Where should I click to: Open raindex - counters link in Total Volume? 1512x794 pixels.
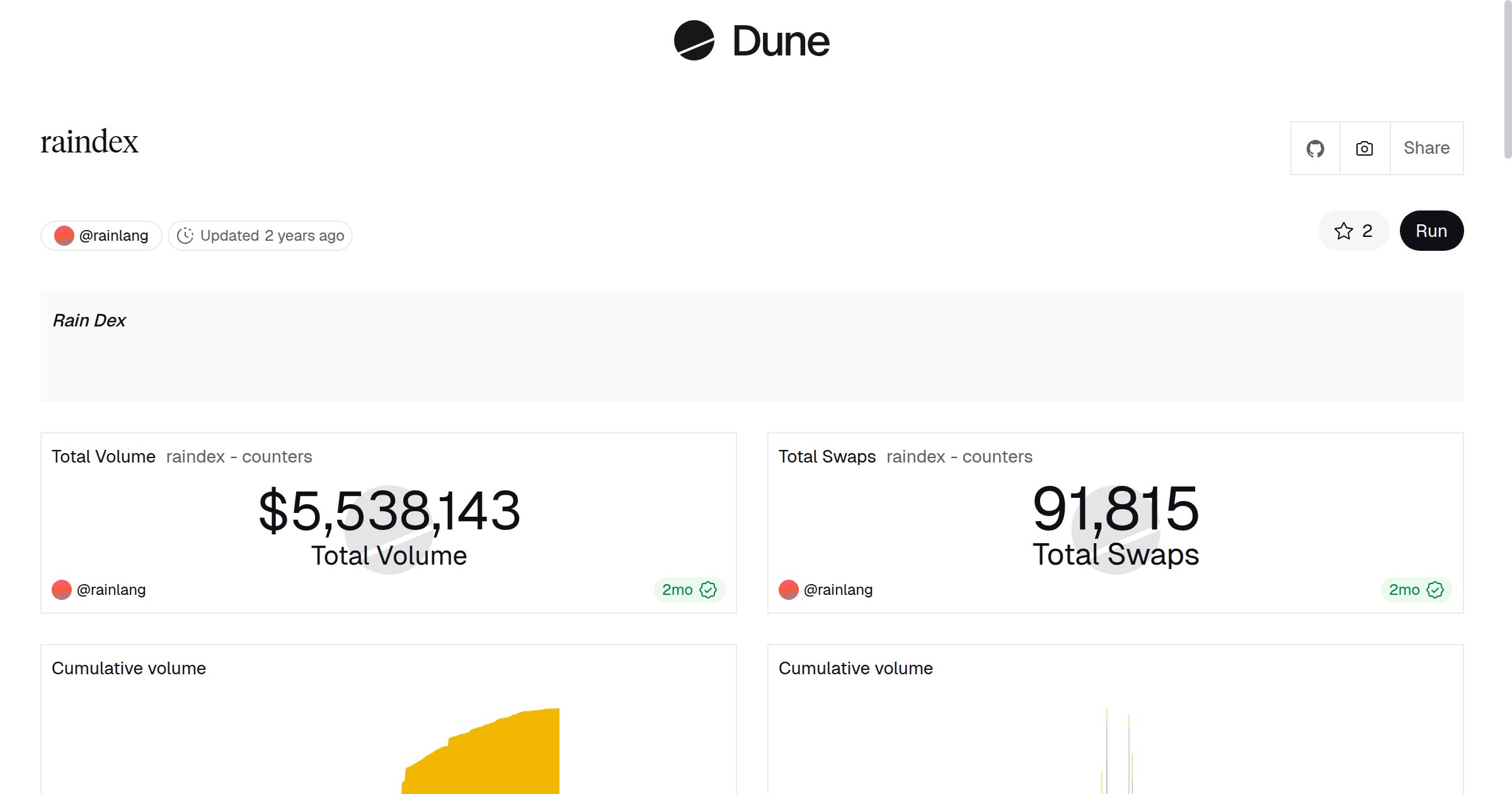[239, 457]
